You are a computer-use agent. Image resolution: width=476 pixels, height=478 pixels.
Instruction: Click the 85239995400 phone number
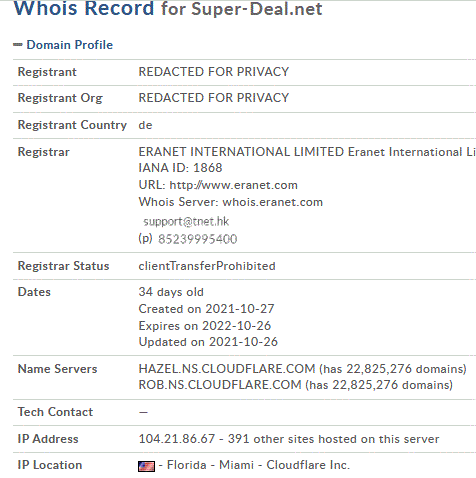(x=197, y=239)
